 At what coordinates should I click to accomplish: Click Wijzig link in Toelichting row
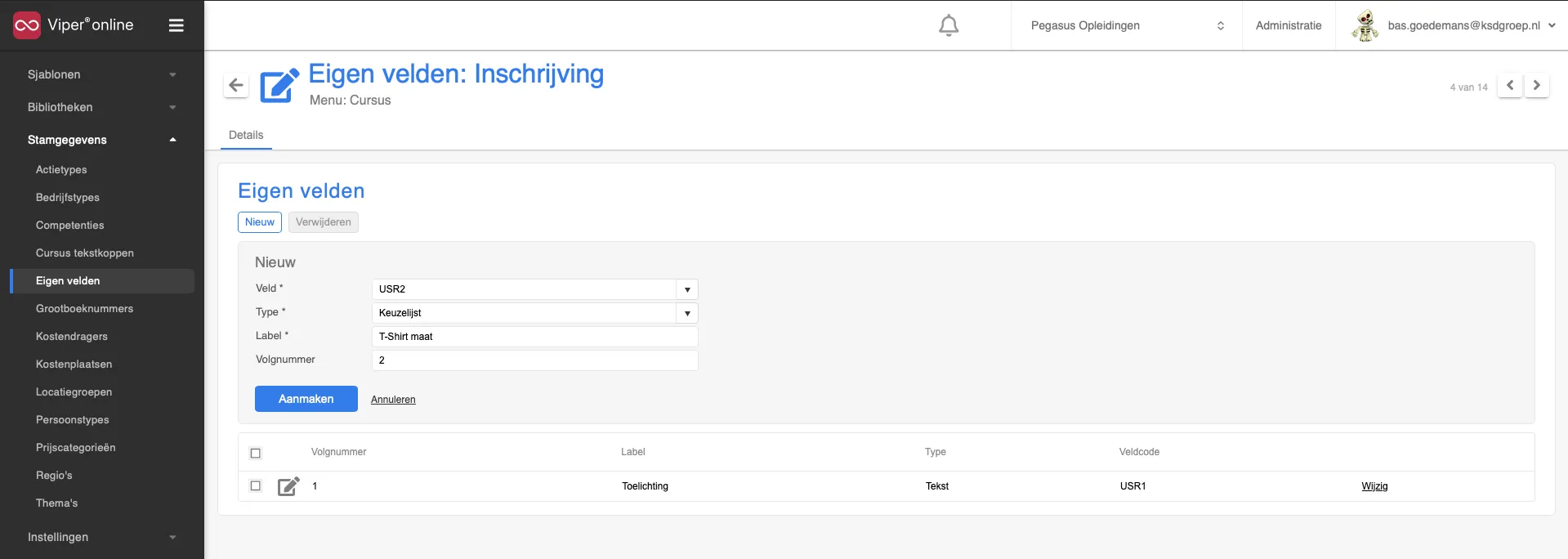[1374, 486]
